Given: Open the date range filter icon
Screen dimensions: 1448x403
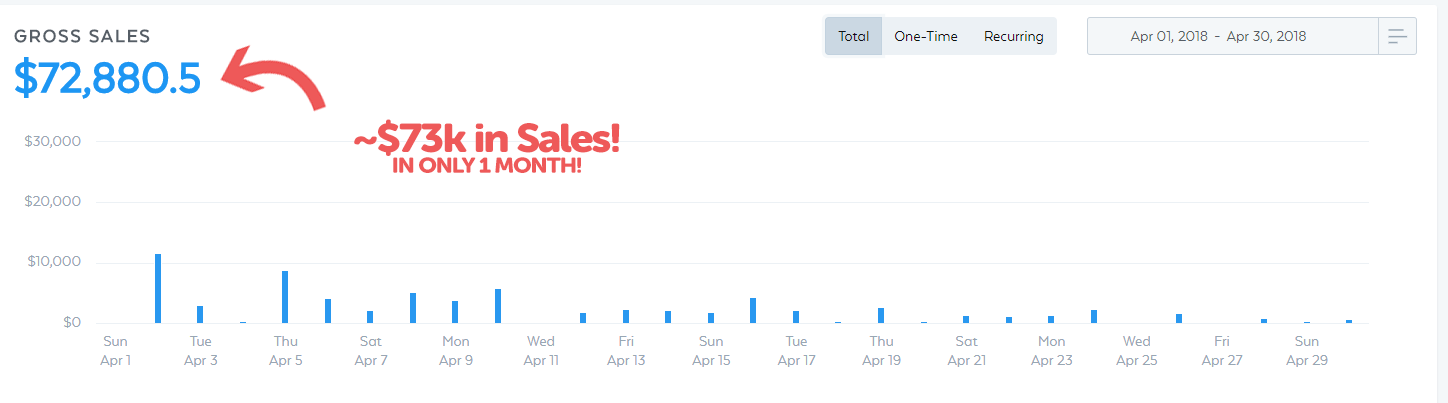Looking at the screenshot, I should [1397, 37].
